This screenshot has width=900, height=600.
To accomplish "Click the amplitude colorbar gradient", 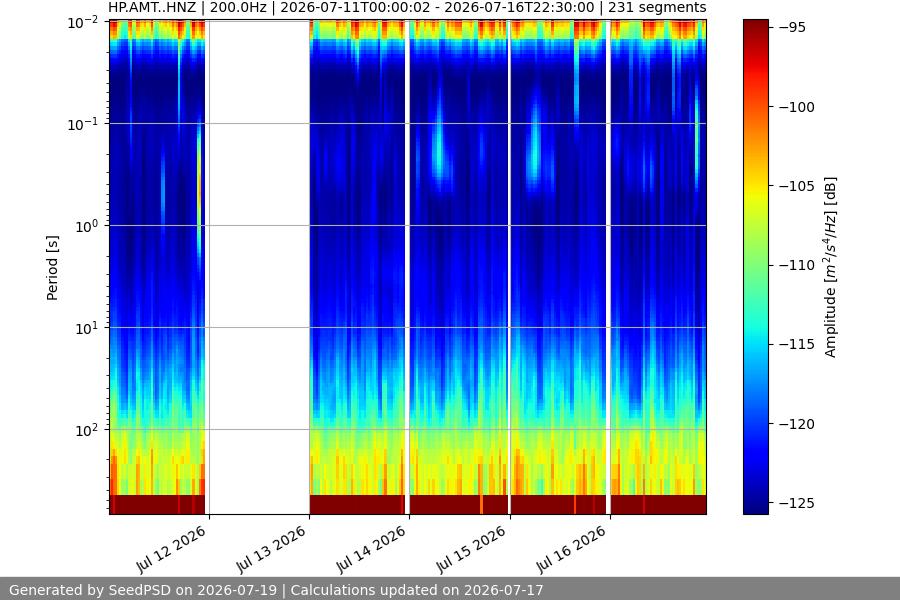I will click(756, 267).
